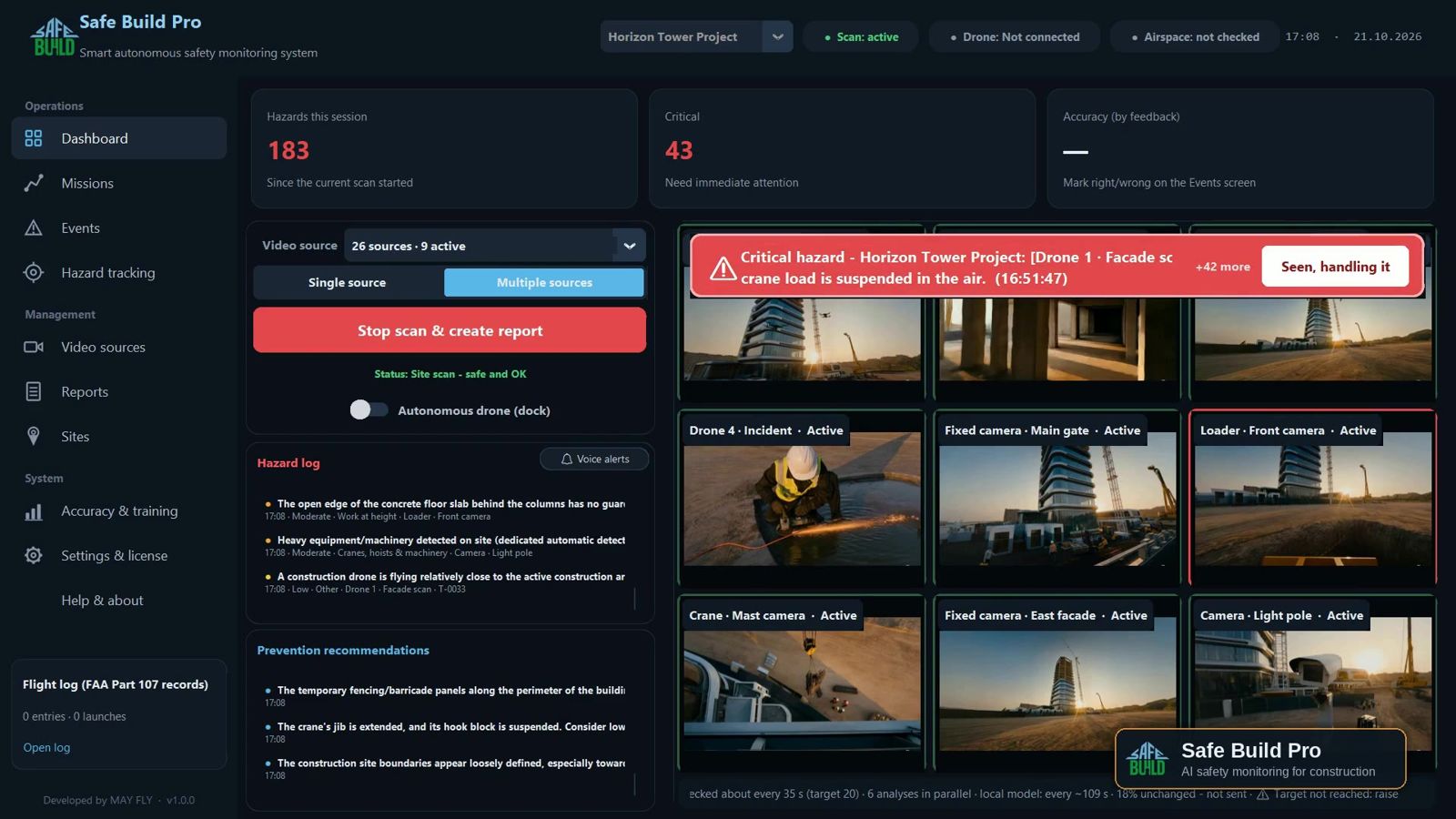Click the Hazard tracking target icon
Screen dimensions: 1456x819
[34, 272]
